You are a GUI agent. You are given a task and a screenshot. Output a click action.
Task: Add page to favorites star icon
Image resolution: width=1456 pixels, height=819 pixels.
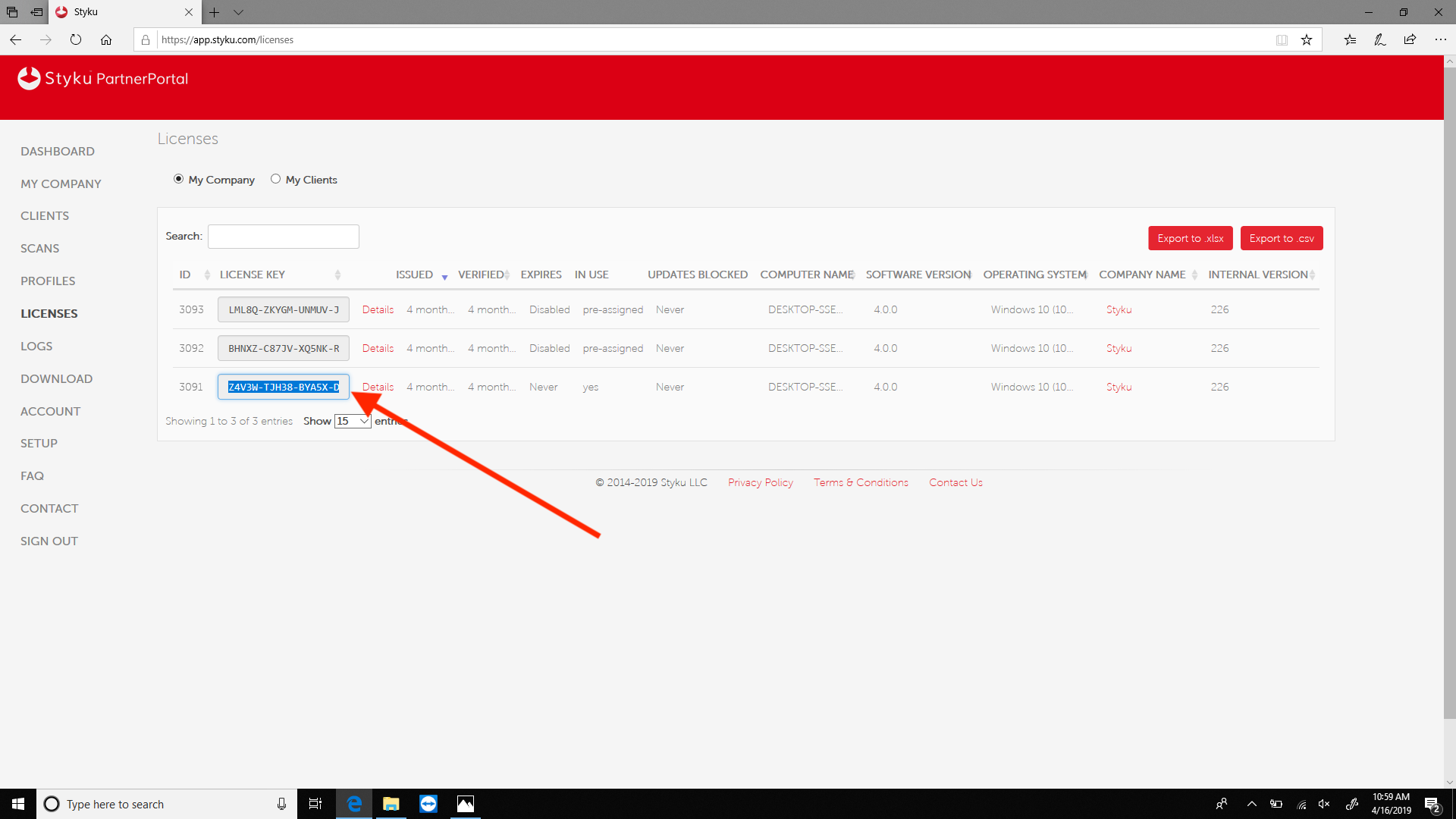click(x=1307, y=39)
